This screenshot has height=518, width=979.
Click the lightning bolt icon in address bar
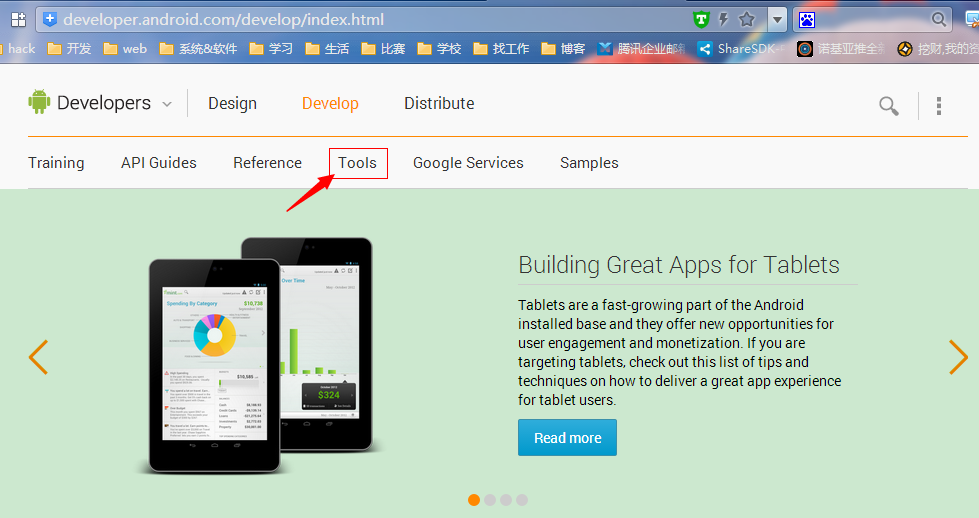724,19
